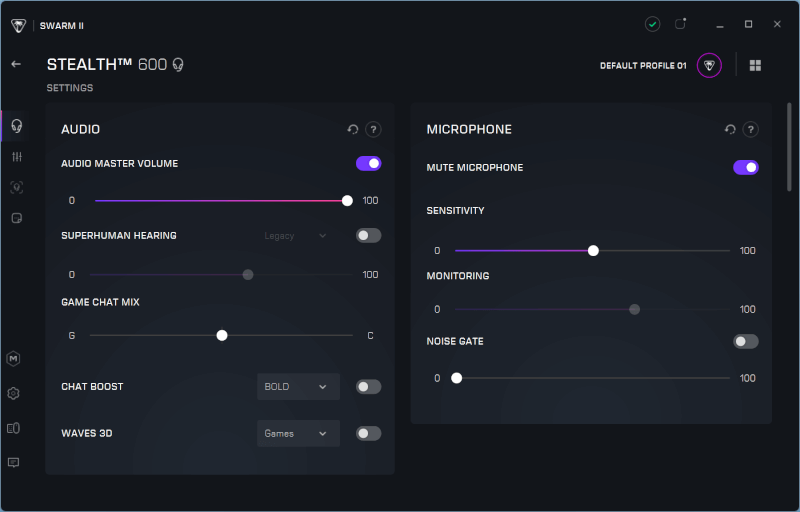Open the Waves 3D Games dropdown
800x512 pixels.
tap(298, 433)
